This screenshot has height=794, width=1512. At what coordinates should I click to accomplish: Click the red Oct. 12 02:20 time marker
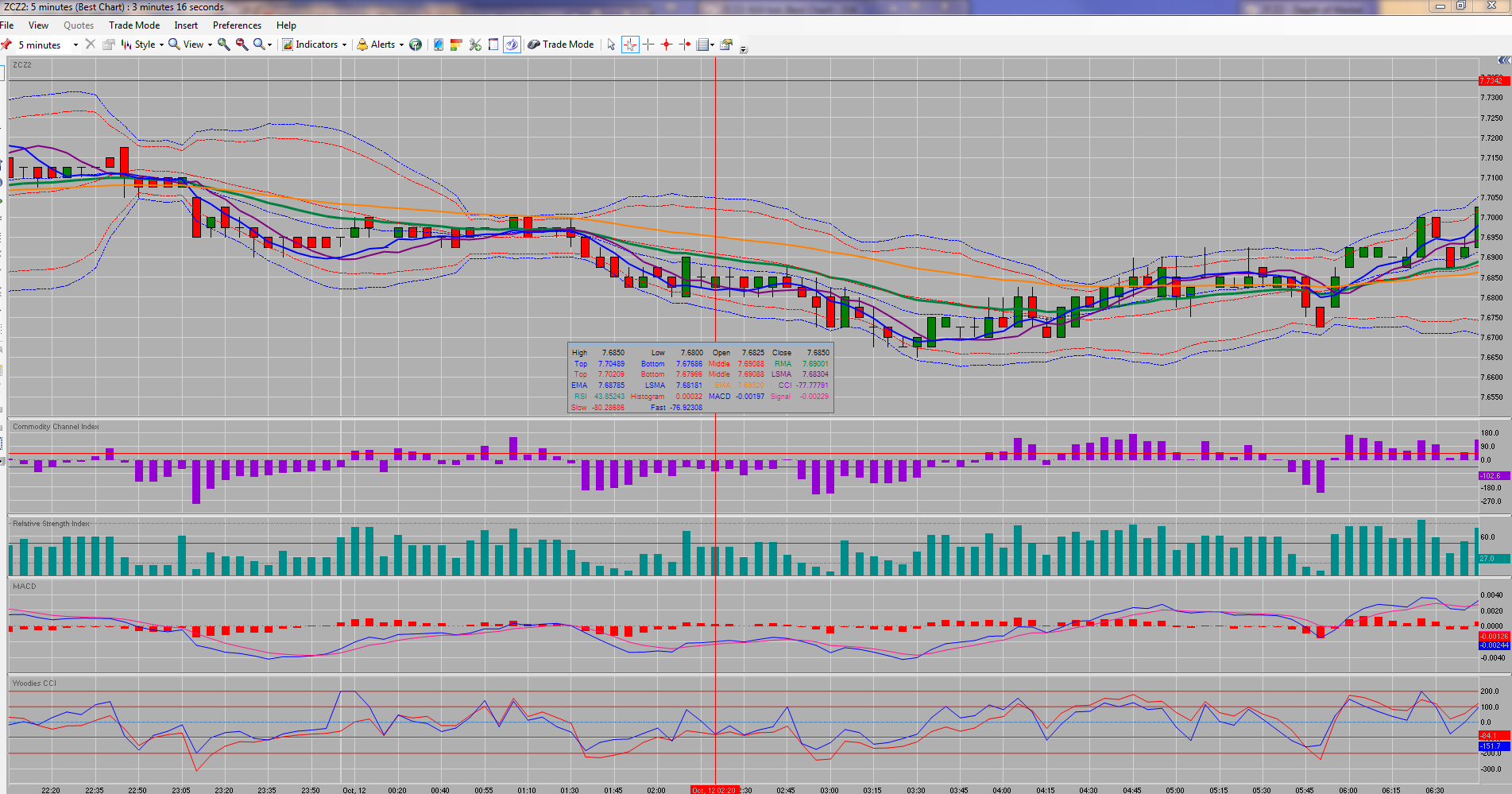tap(714, 790)
